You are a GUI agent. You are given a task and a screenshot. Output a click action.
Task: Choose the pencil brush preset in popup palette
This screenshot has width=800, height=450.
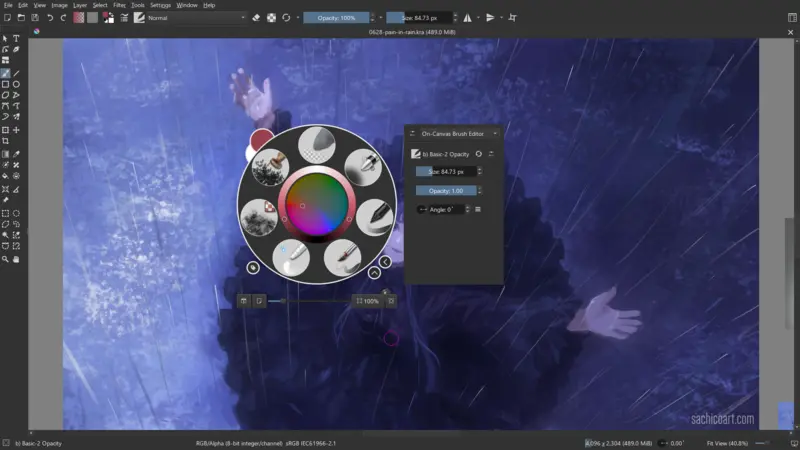[374, 217]
